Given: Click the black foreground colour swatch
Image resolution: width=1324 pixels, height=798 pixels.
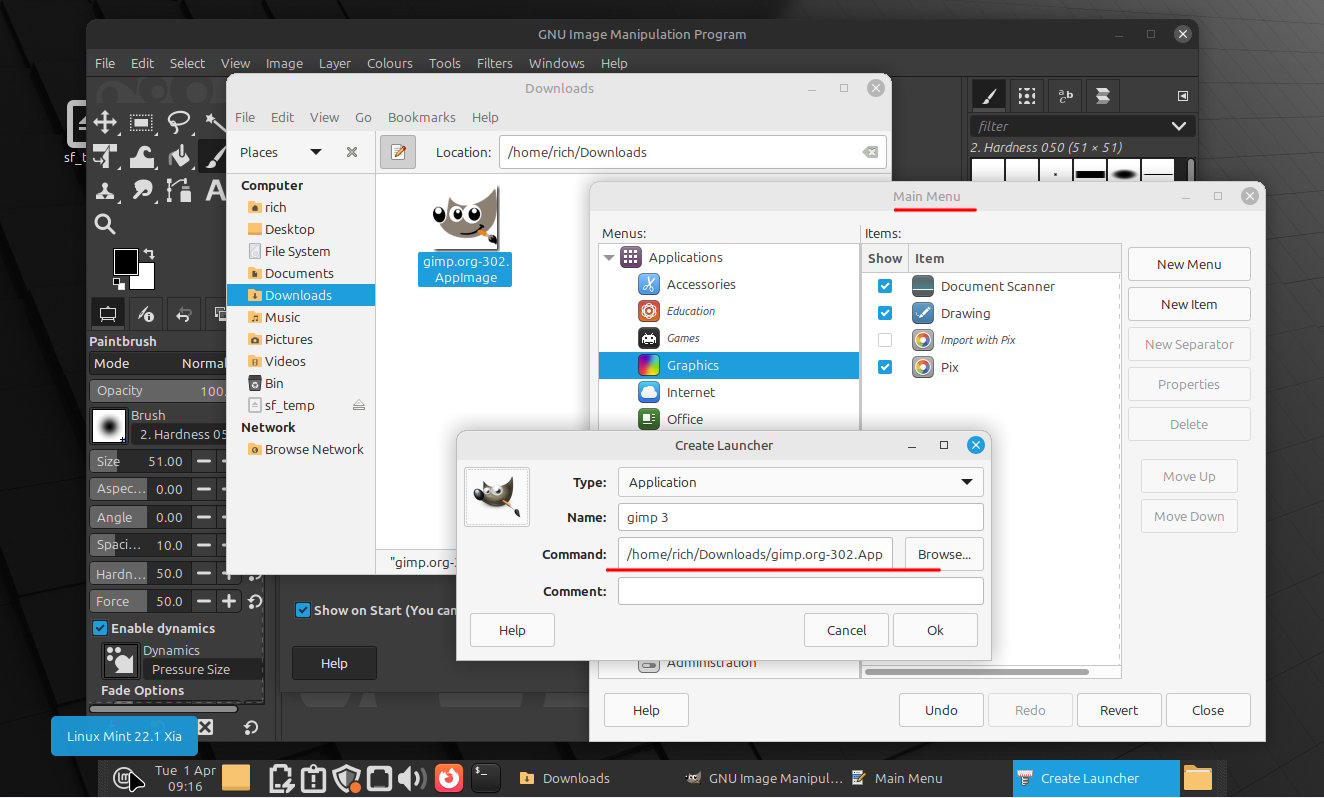Looking at the screenshot, I should tap(124, 260).
